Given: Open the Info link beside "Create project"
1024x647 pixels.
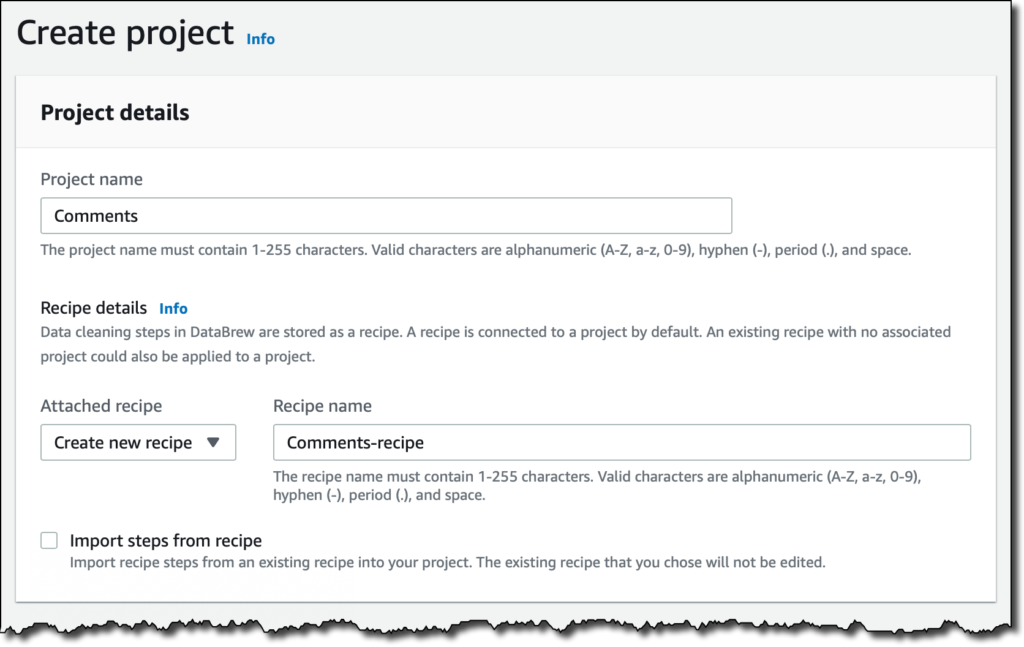Looking at the screenshot, I should point(260,39).
